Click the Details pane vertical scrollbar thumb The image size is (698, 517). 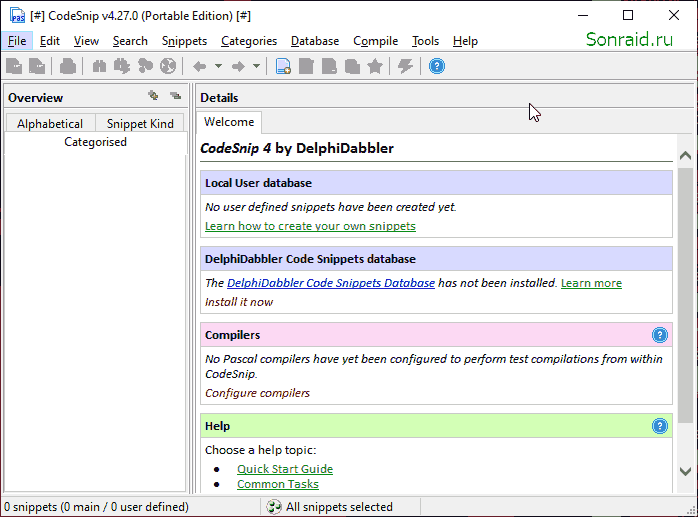[x=686, y=296]
